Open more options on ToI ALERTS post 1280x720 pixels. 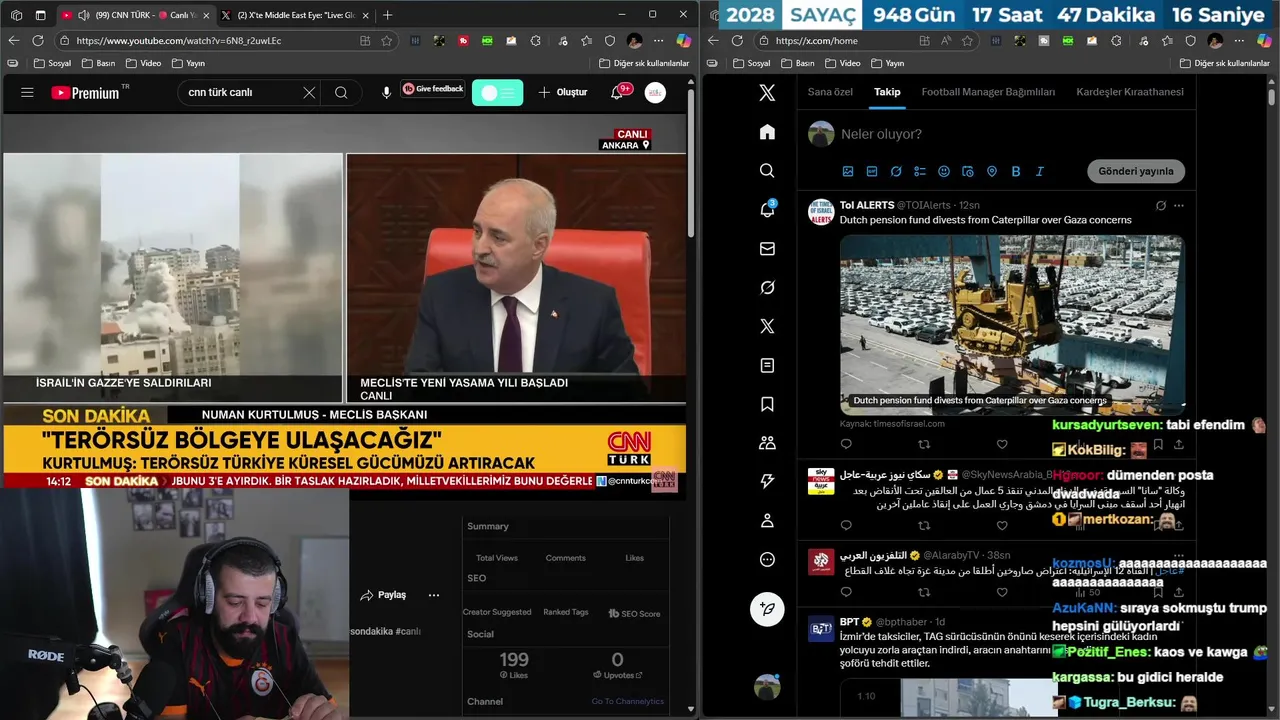click(1179, 205)
